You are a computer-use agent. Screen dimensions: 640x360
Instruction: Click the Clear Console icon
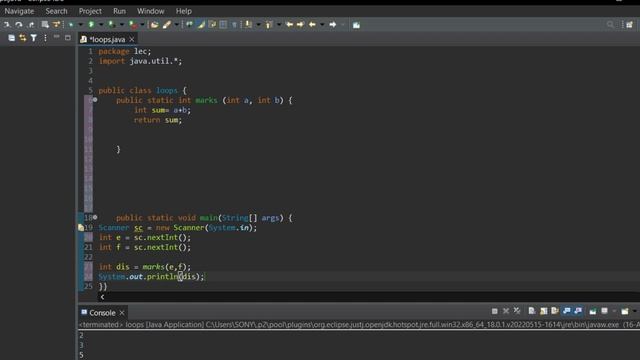tap(532, 311)
